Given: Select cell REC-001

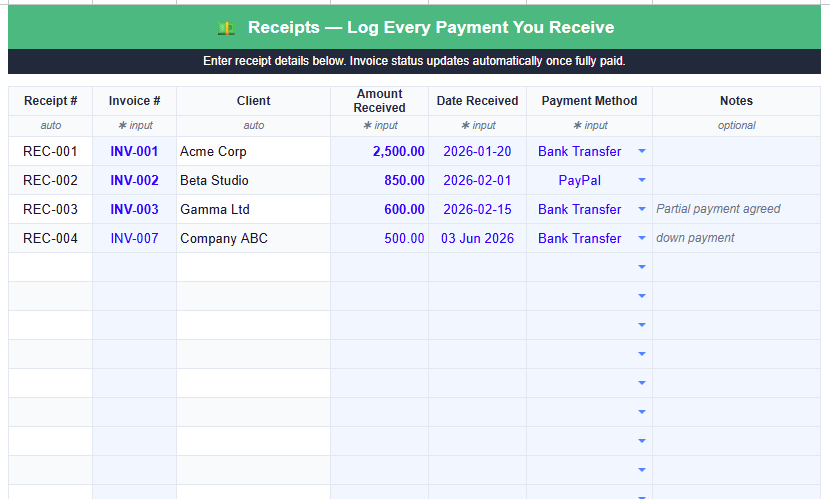Looking at the screenshot, I should [50, 151].
